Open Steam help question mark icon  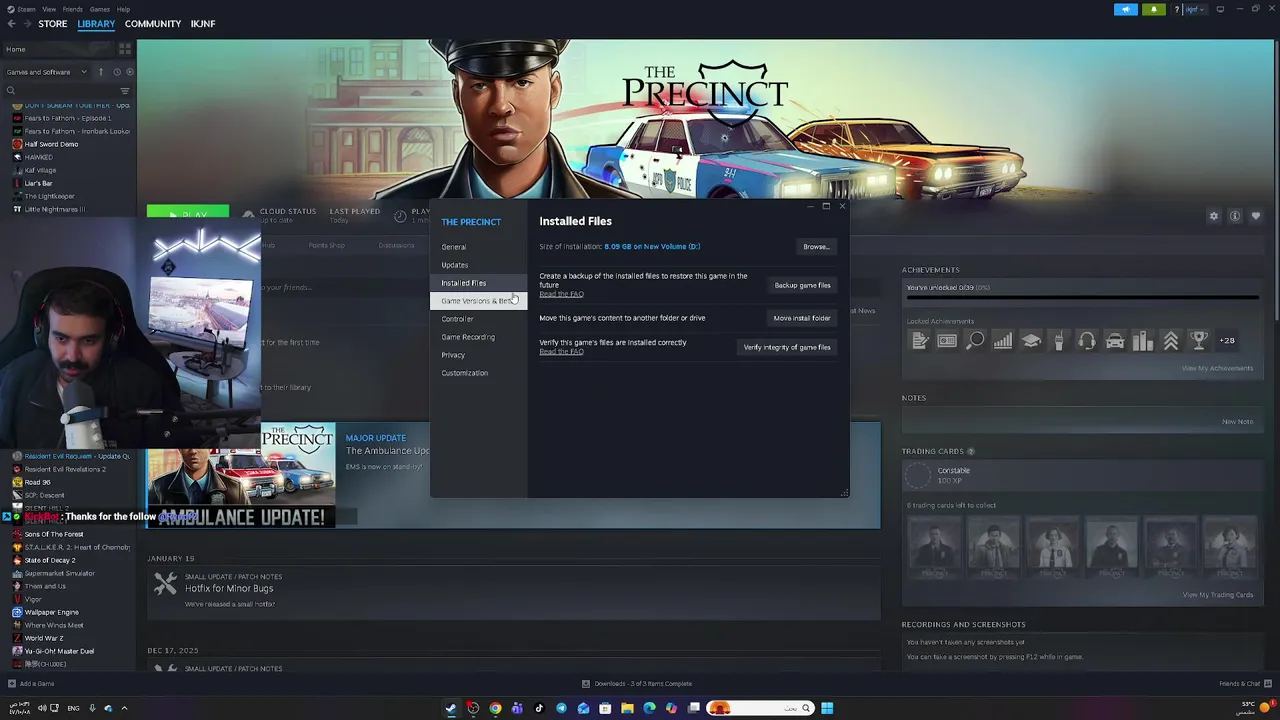(x=1177, y=9)
